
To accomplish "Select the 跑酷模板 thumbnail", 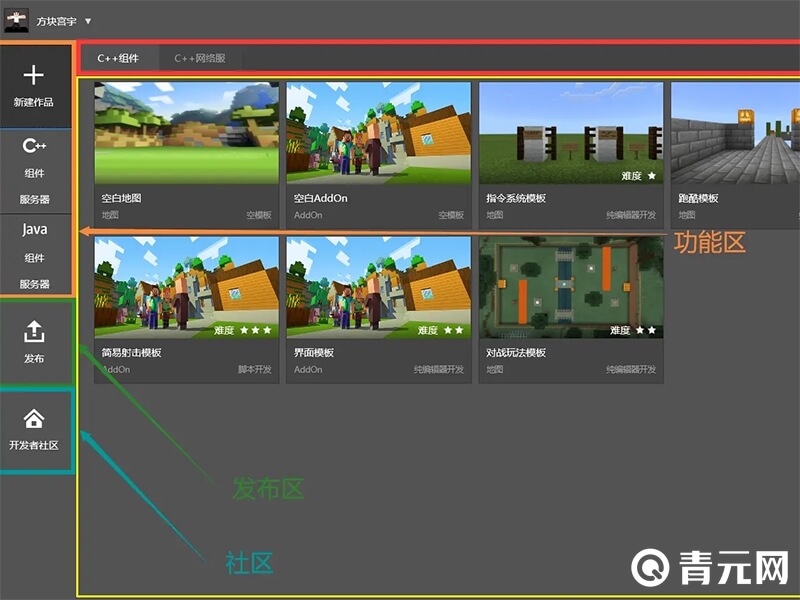I will tap(735, 133).
